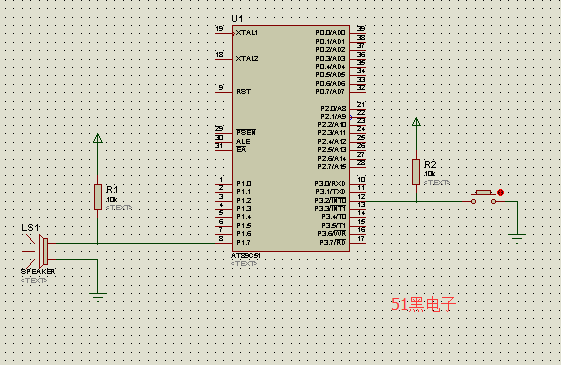The width and height of the screenshot is (561, 365).
Task: Click the XTAL1 pin label
Action: coord(247,33)
